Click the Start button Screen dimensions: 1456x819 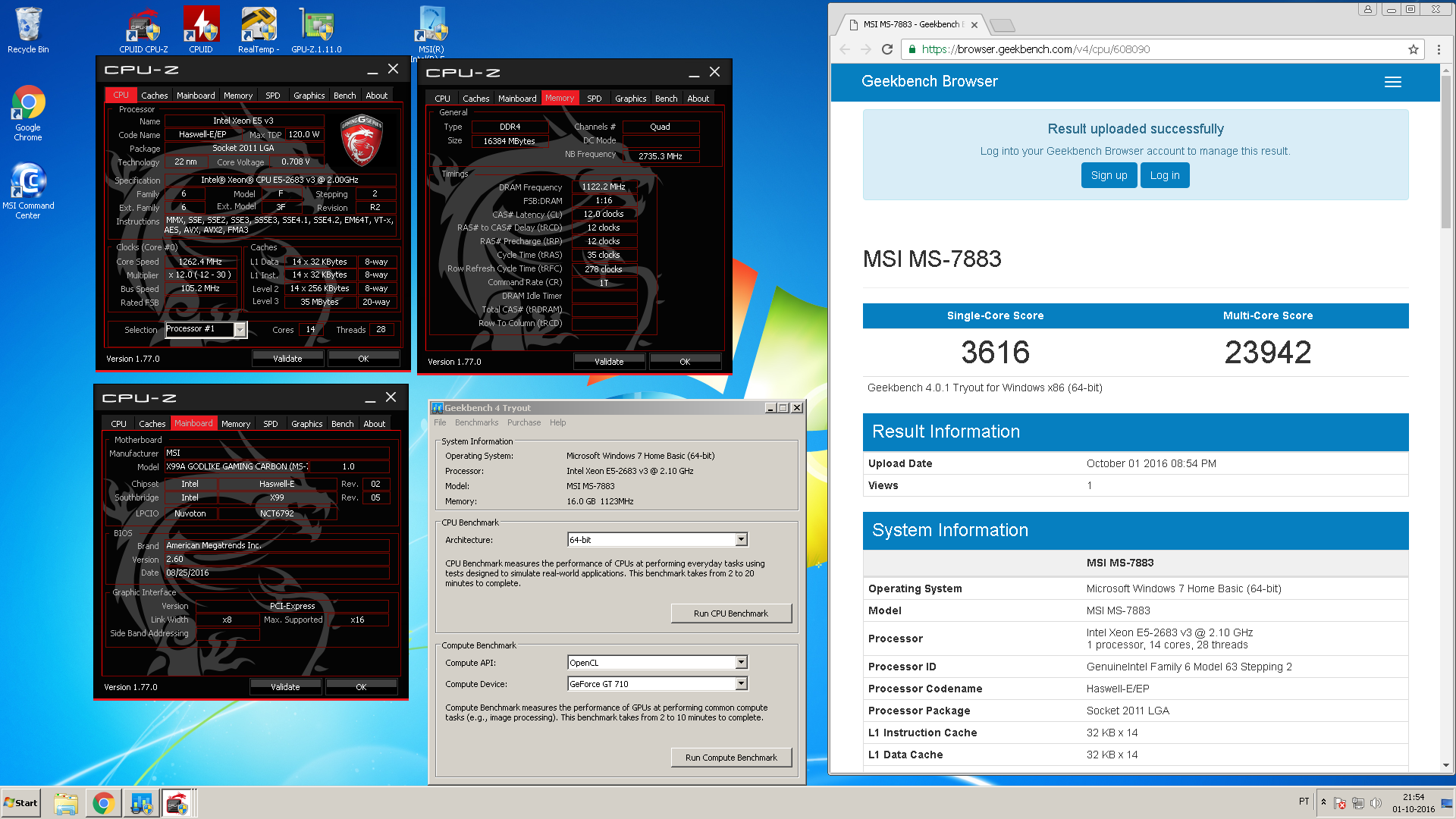click(20, 803)
